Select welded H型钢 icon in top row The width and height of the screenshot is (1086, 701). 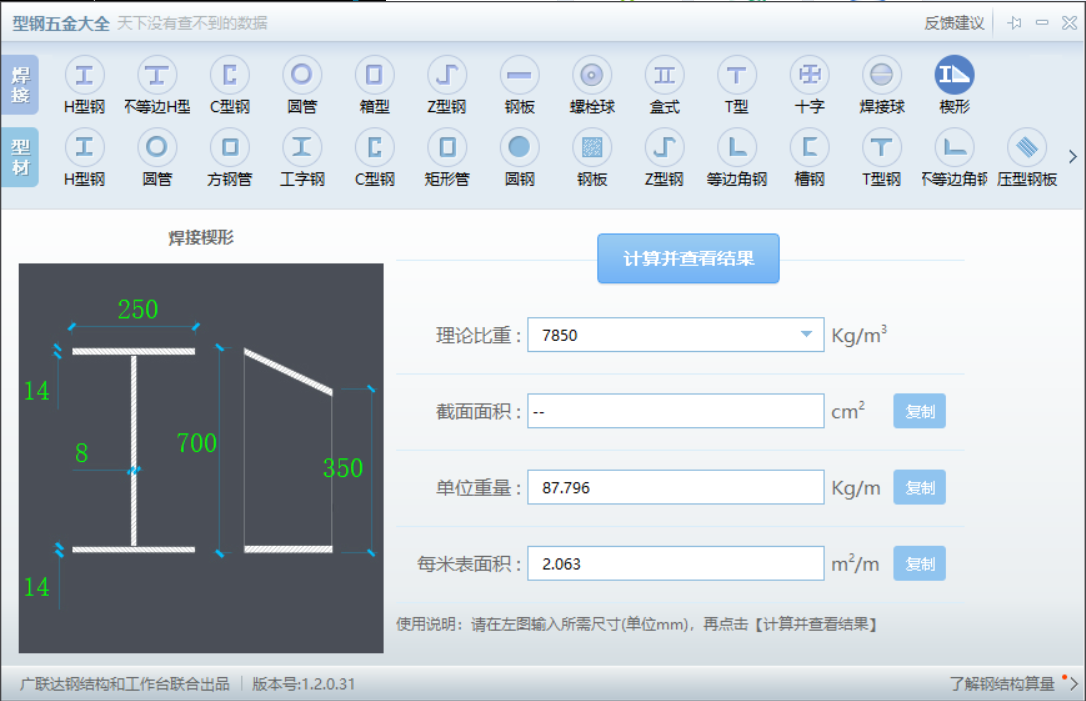(84, 75)
